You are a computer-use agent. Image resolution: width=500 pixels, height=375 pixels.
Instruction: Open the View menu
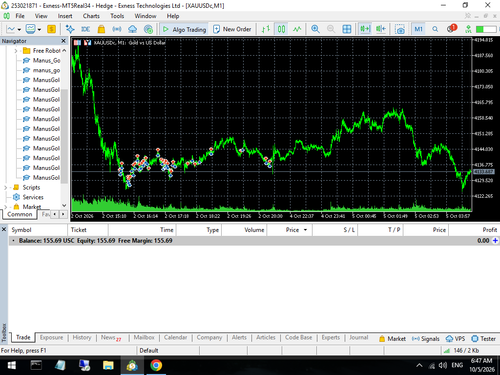pyautogui.click(x=41, y=16)
